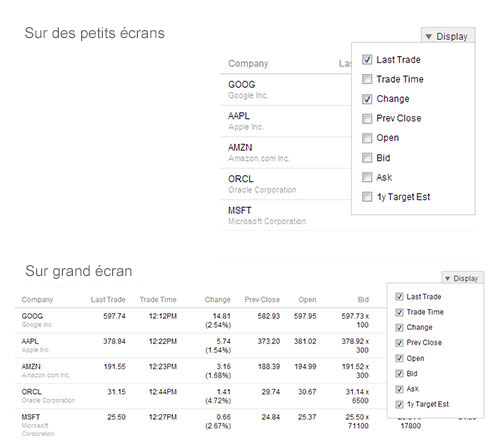Screen dimensions: 500x447
Task: Select ORCL row in small-screen table
Action: 286,184
